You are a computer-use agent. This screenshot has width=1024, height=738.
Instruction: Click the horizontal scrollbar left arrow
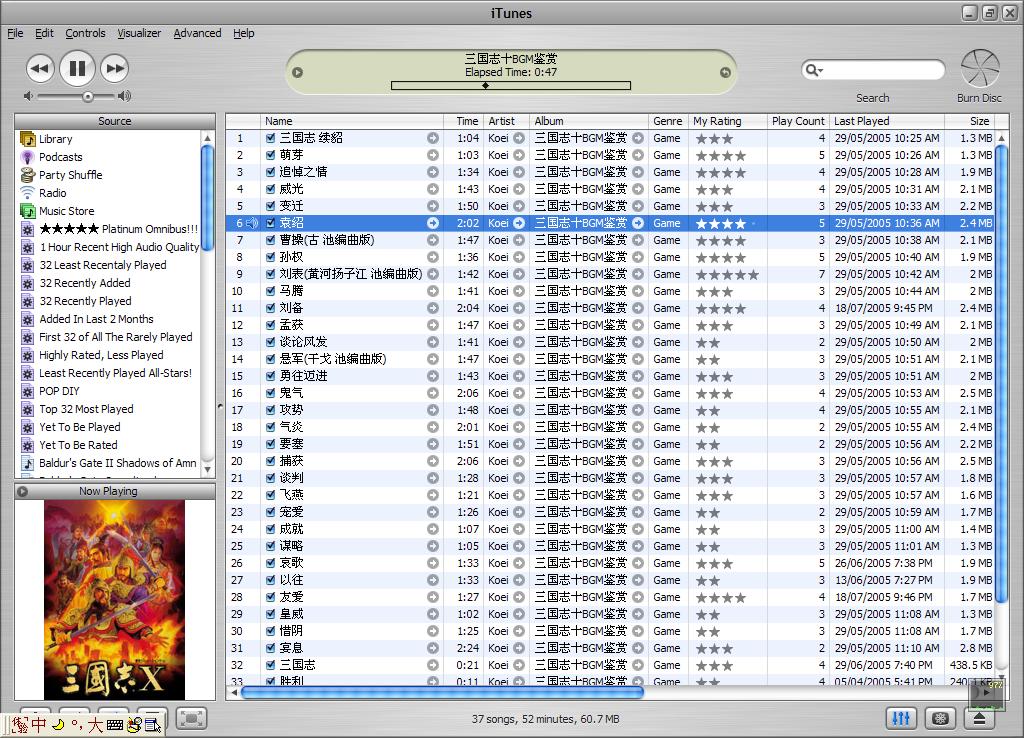pyautogui.click(x=234, y=693)
